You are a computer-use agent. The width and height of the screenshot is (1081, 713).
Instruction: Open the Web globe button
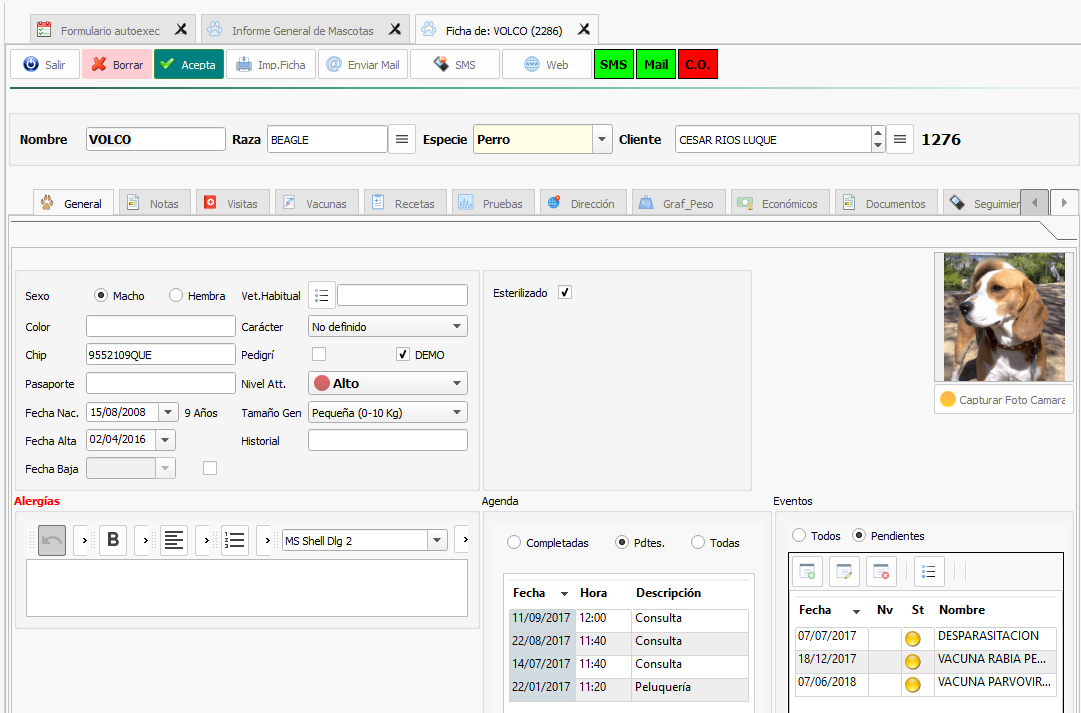click(x=547, y=64)
